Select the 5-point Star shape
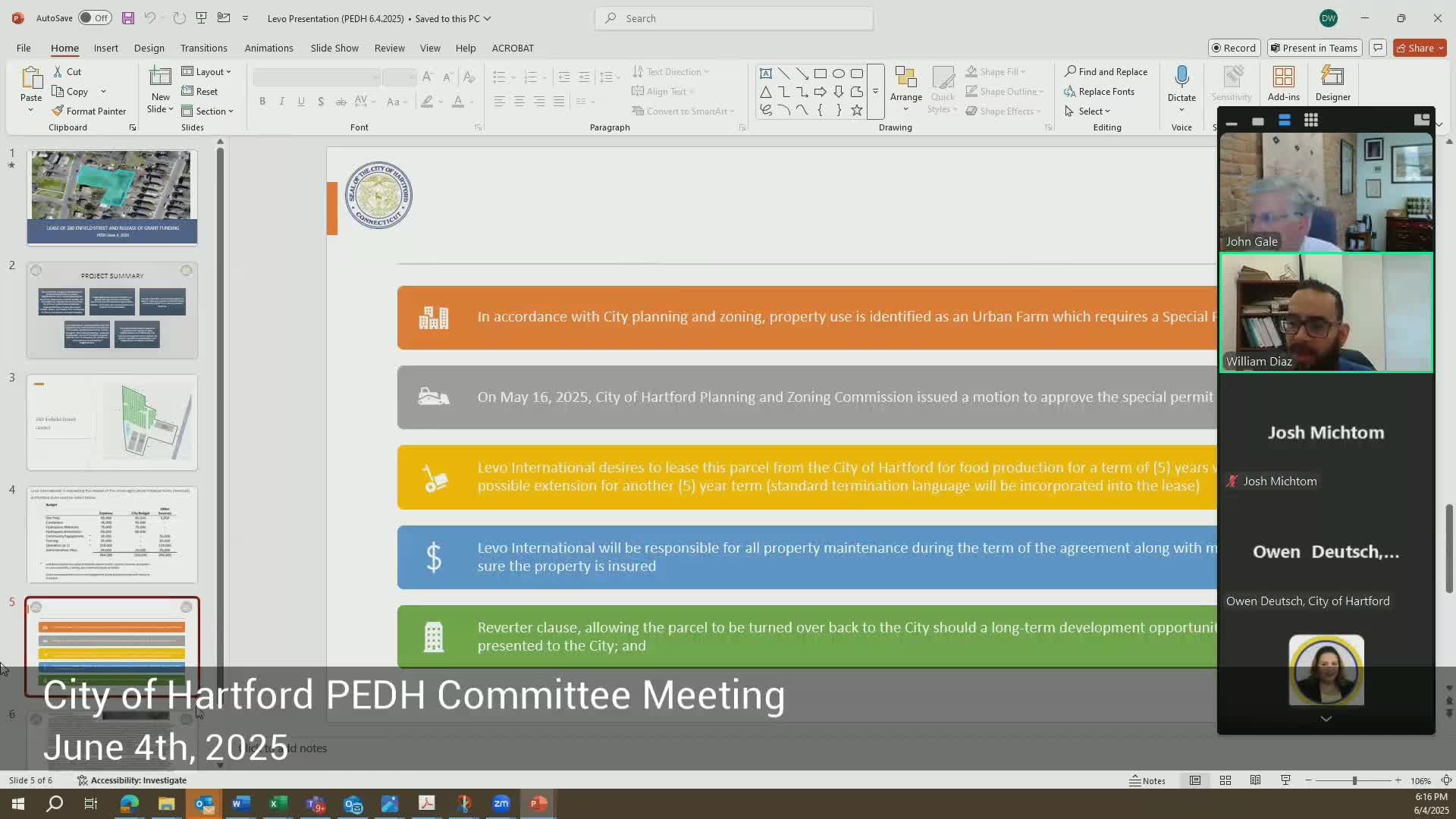Viewport: 1456px width, 819px height. 857,110
